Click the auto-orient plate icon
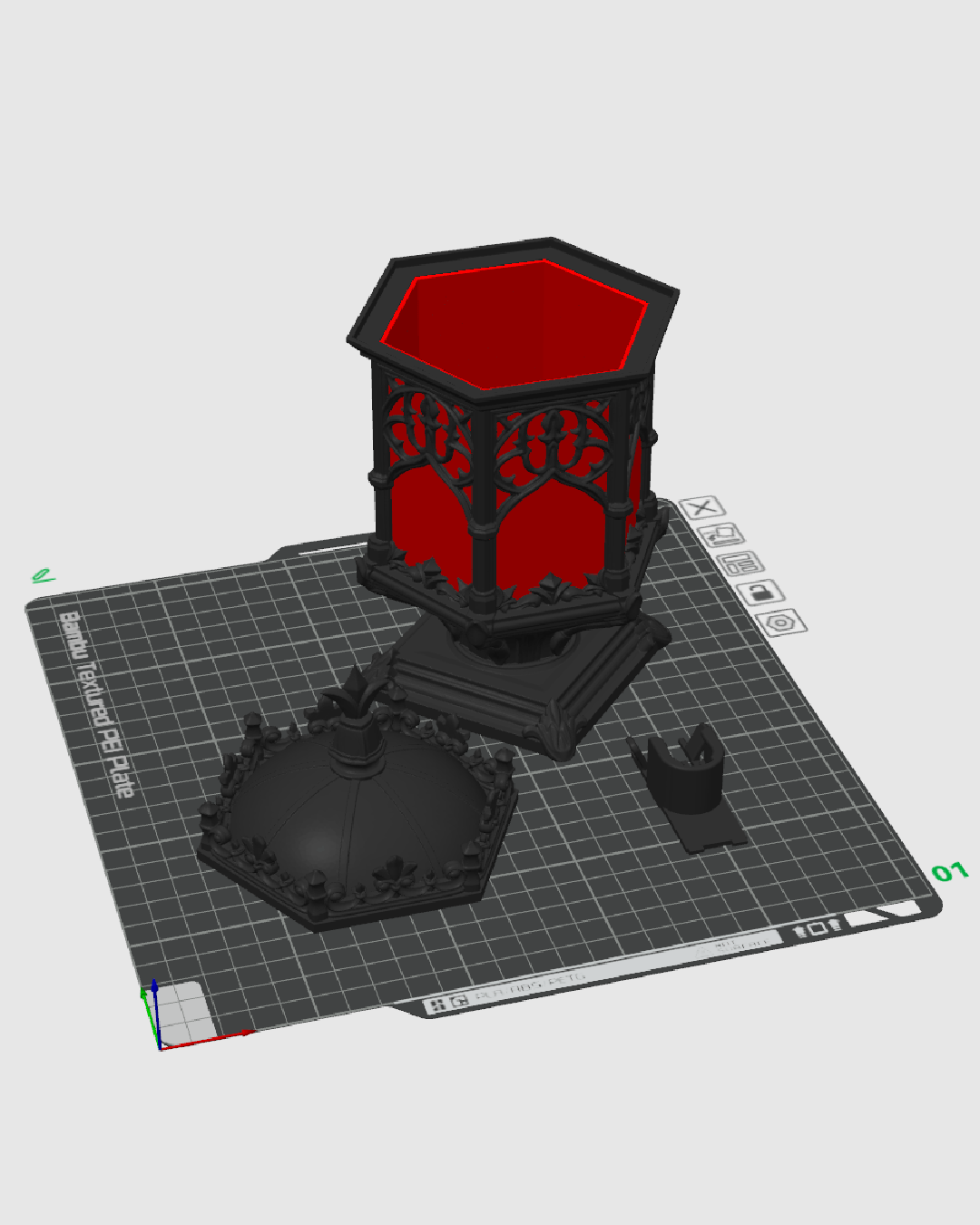Image resolution: width=980 pixels, height=1225 pixels. click(721, 535)
